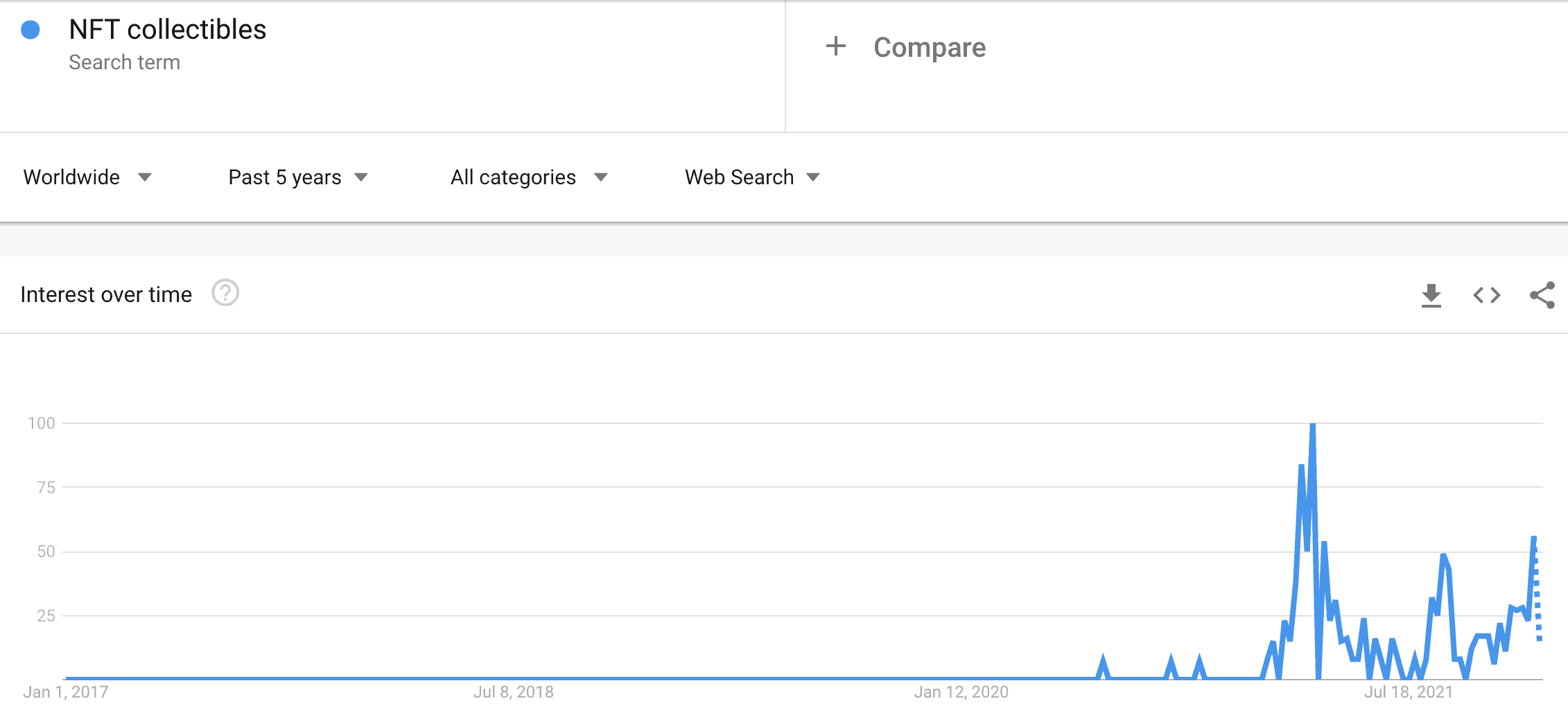Click the Interest over time heading
Viewport: 1568px width, 708px height.
pyautogui.click(x=106, y=294)
